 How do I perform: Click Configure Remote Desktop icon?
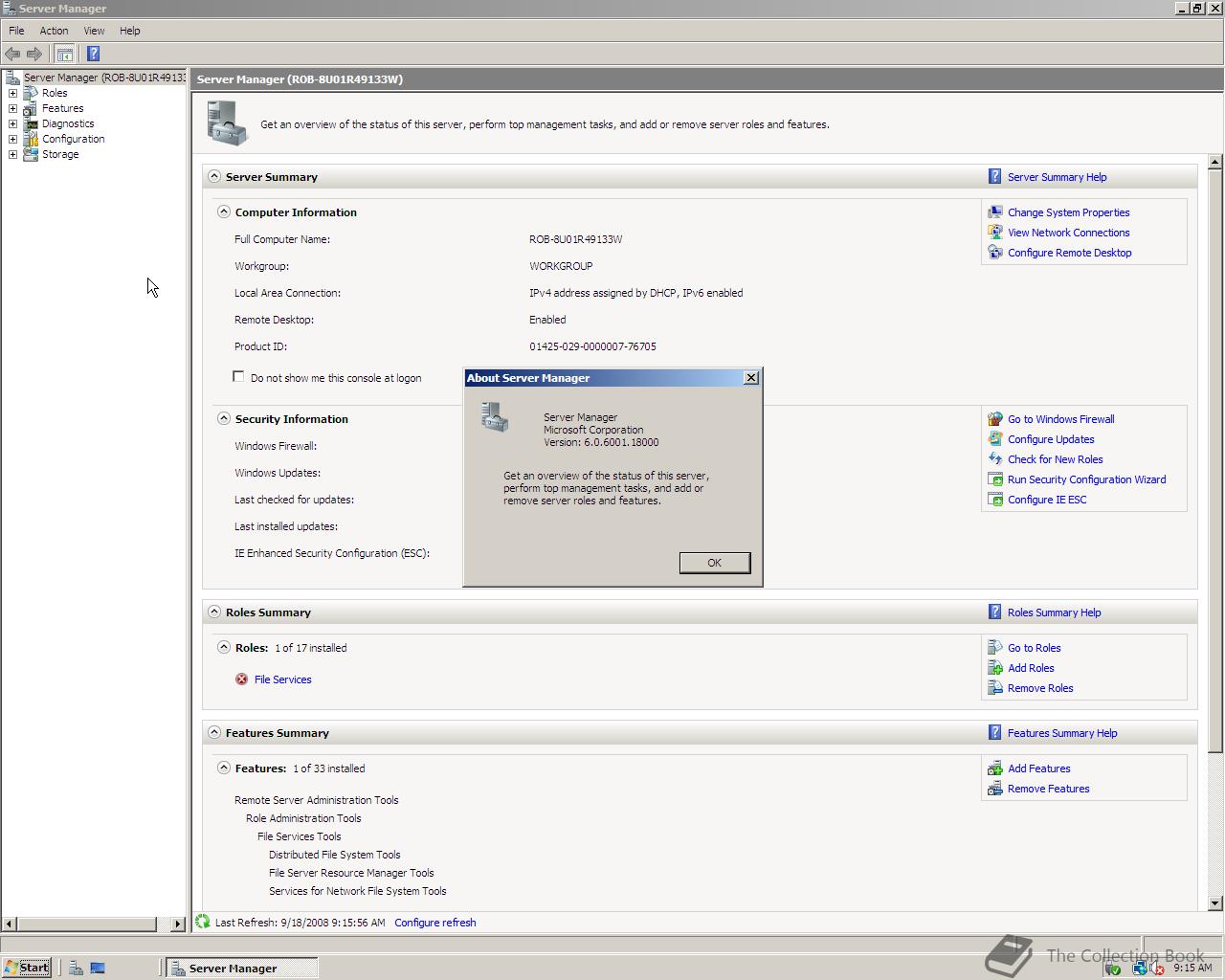coord(995,253)
